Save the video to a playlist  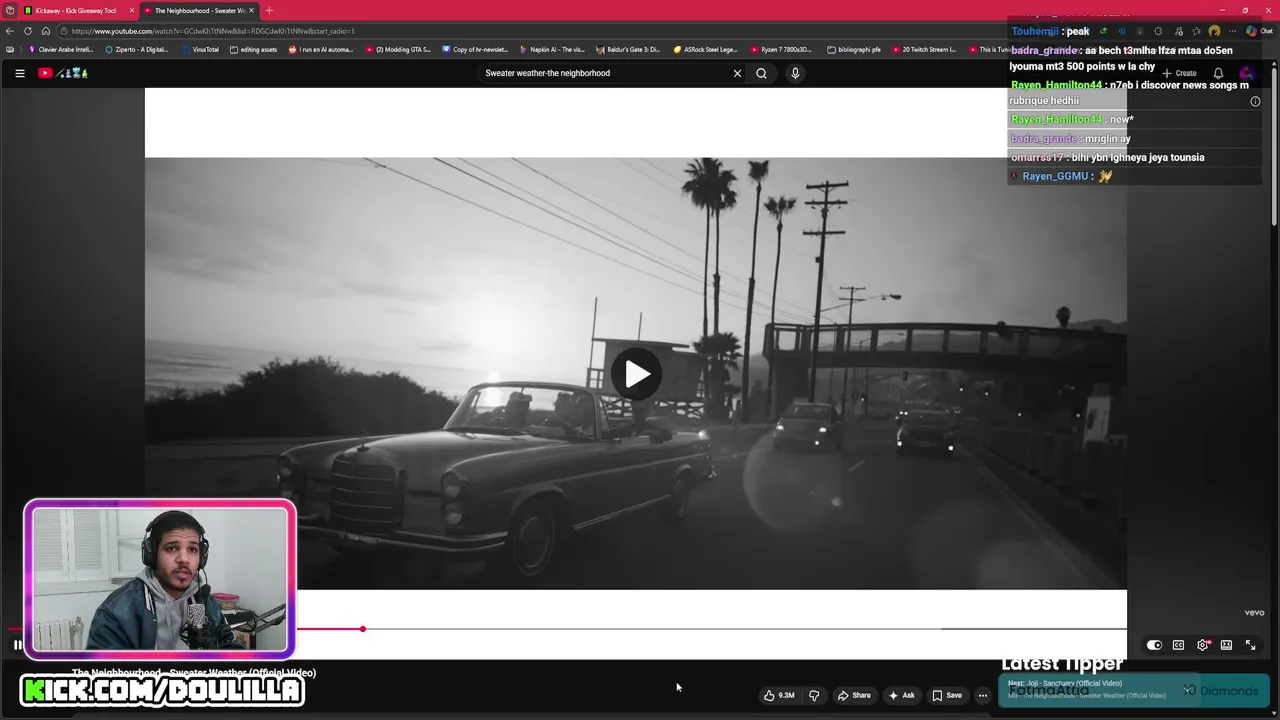tap(947, 695)
